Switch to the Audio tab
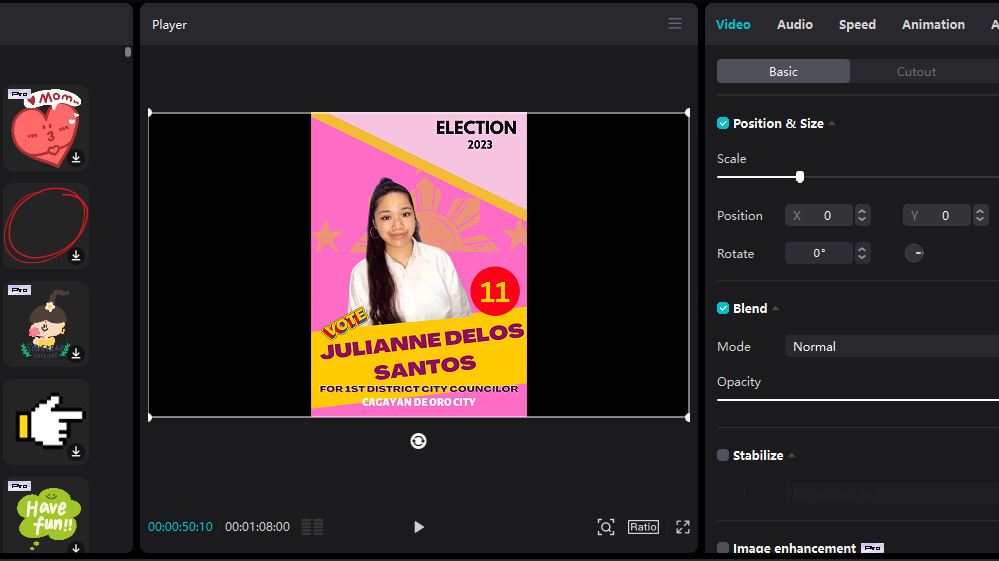Screen dimensions: 999x561 pos(794,24)
